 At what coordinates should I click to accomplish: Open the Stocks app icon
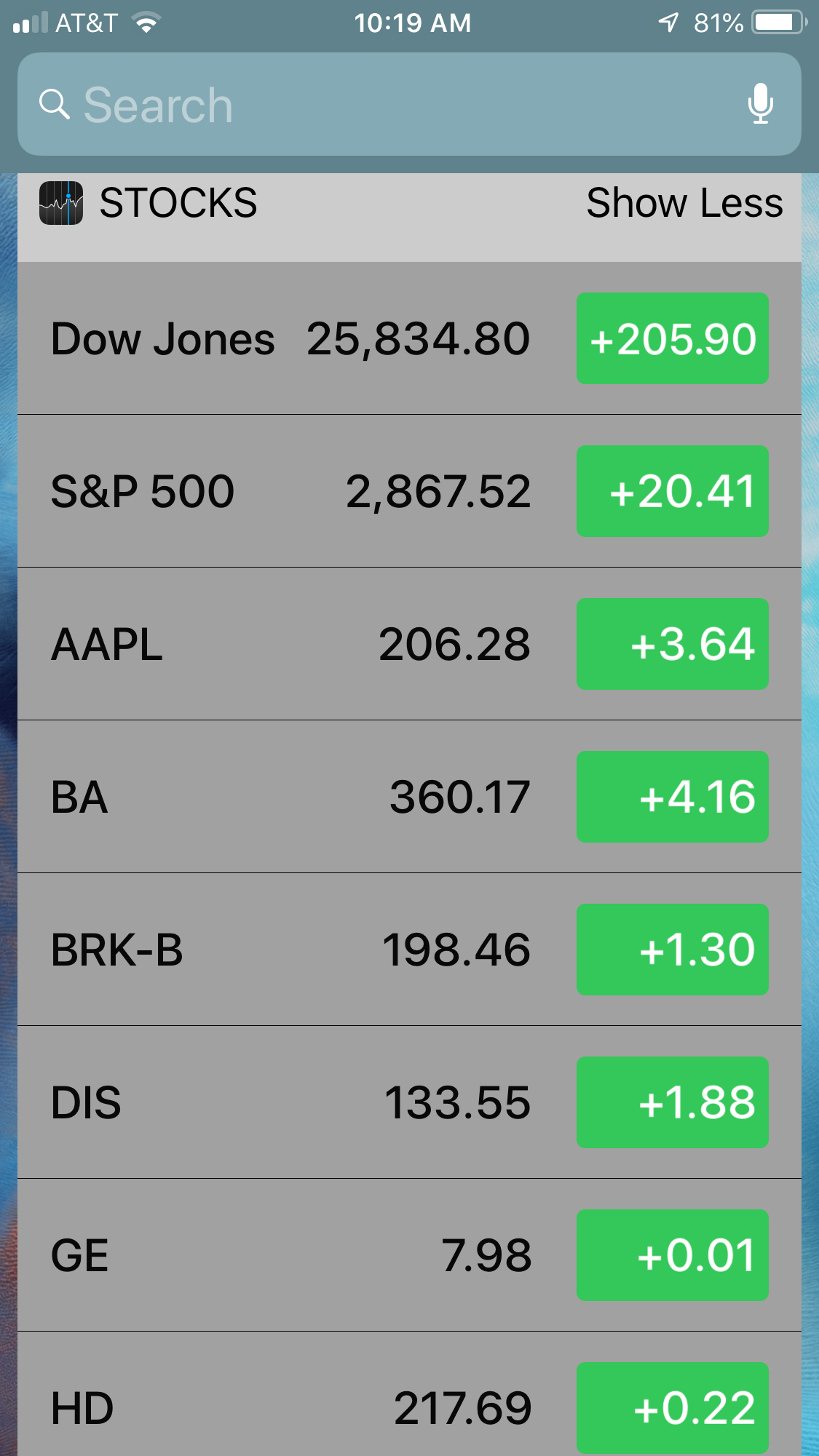[x=61, y=203]
